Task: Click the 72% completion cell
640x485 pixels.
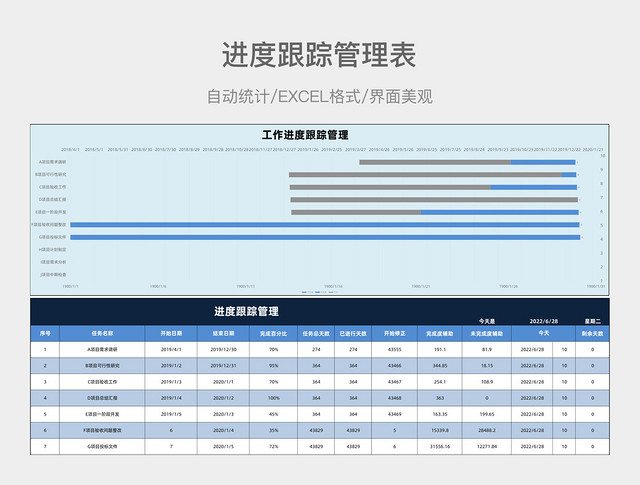Action: (273, 447)
